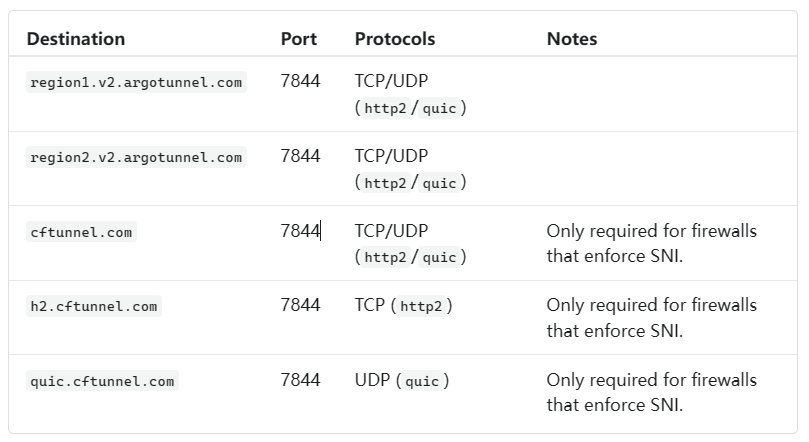
Task: Click port 7844 in the region2 row
Action: click(300, 156)
